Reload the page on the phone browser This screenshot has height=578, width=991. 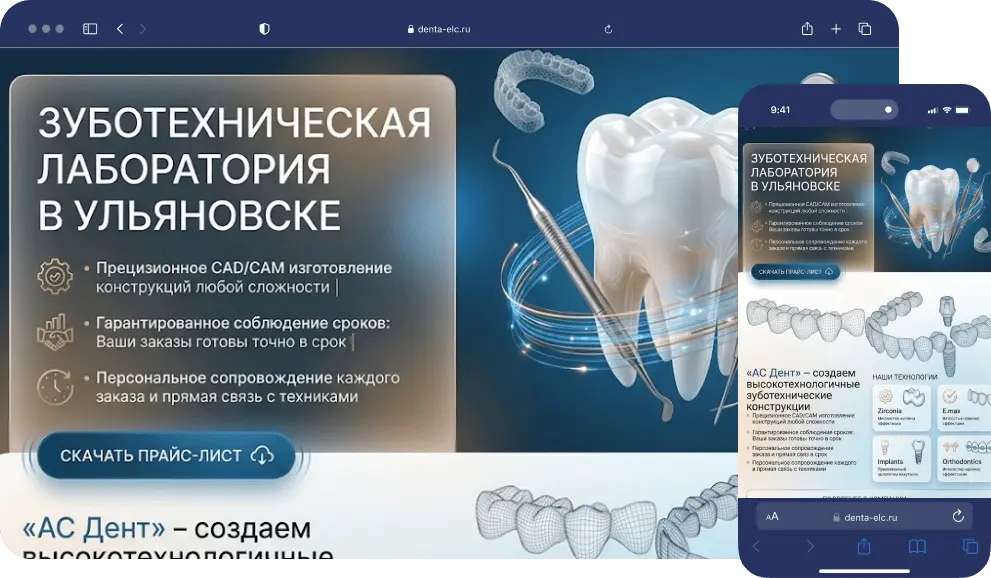958,517
